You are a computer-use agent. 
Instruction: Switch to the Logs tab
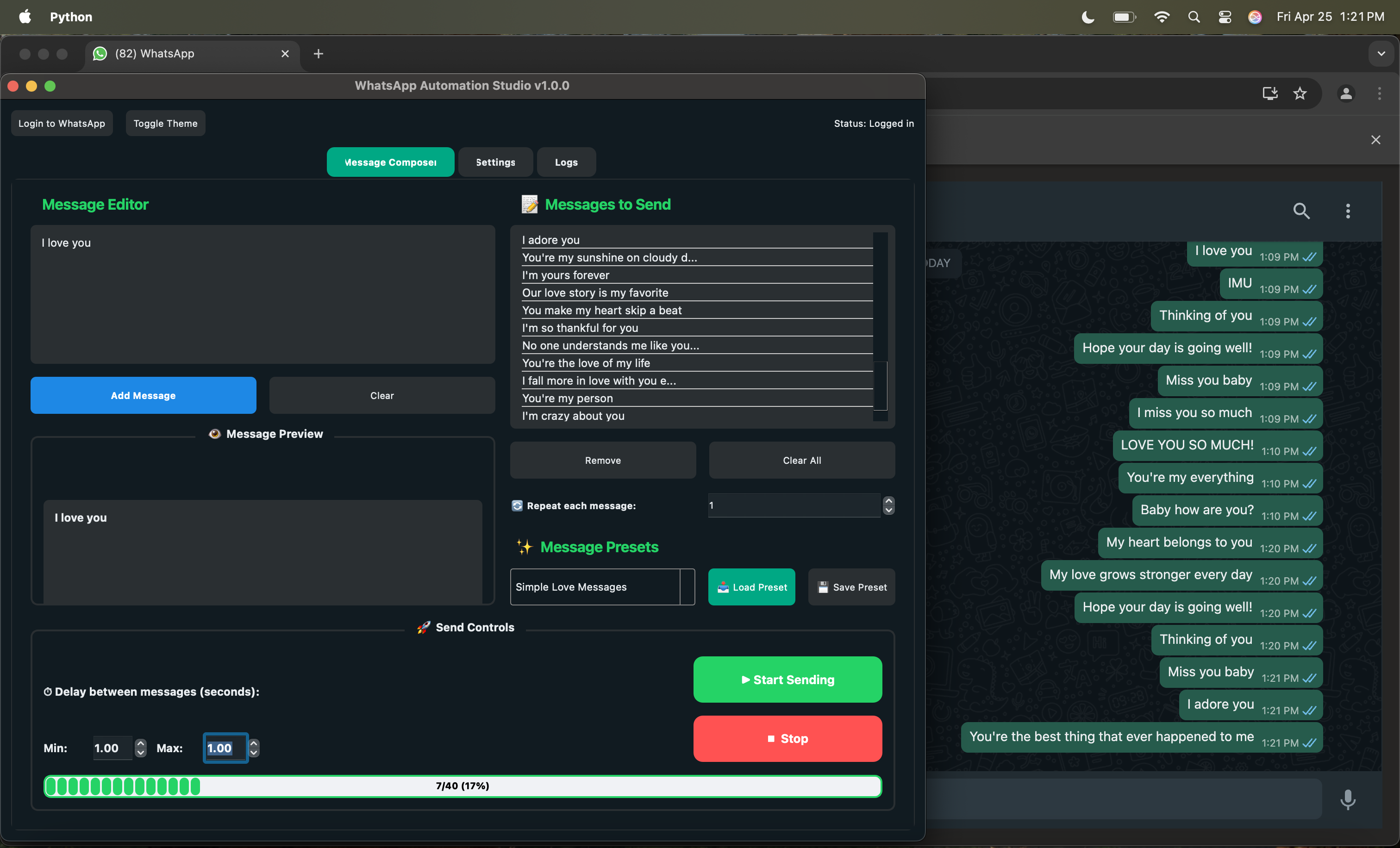coord(566,162)
